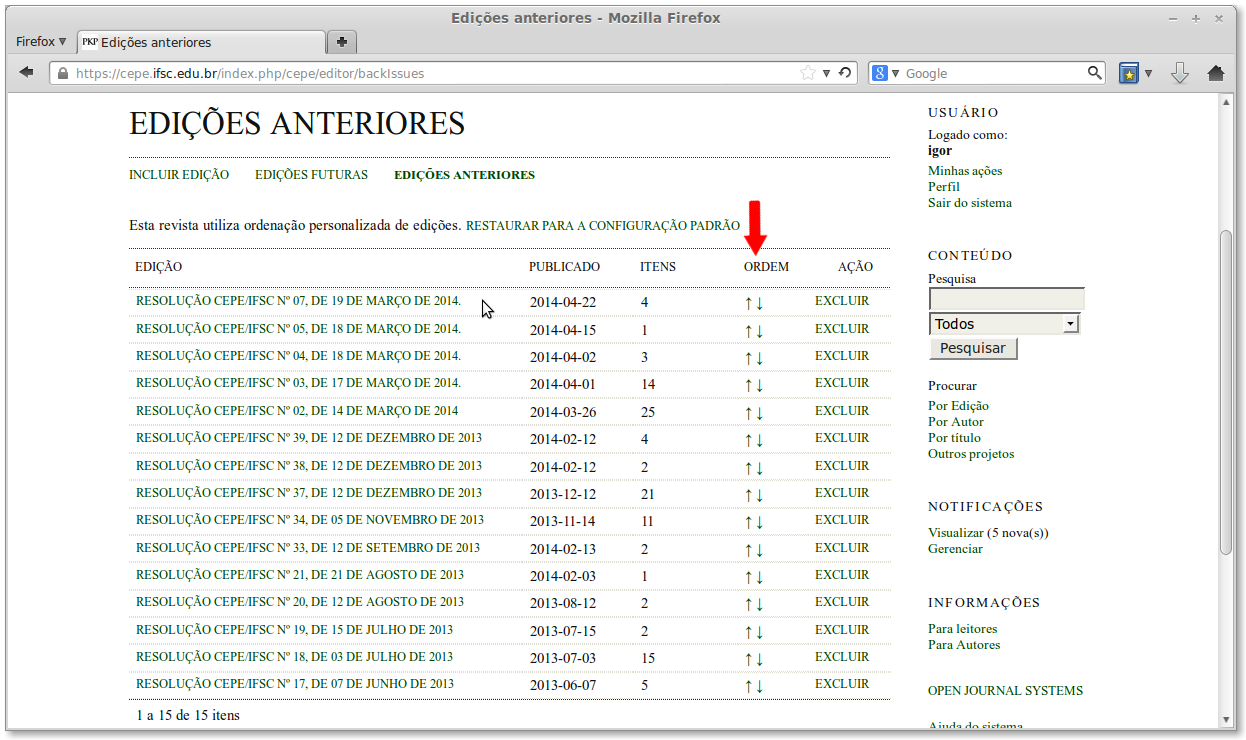
Task: Click the Firefox home icon
Action: point(1215,72)
